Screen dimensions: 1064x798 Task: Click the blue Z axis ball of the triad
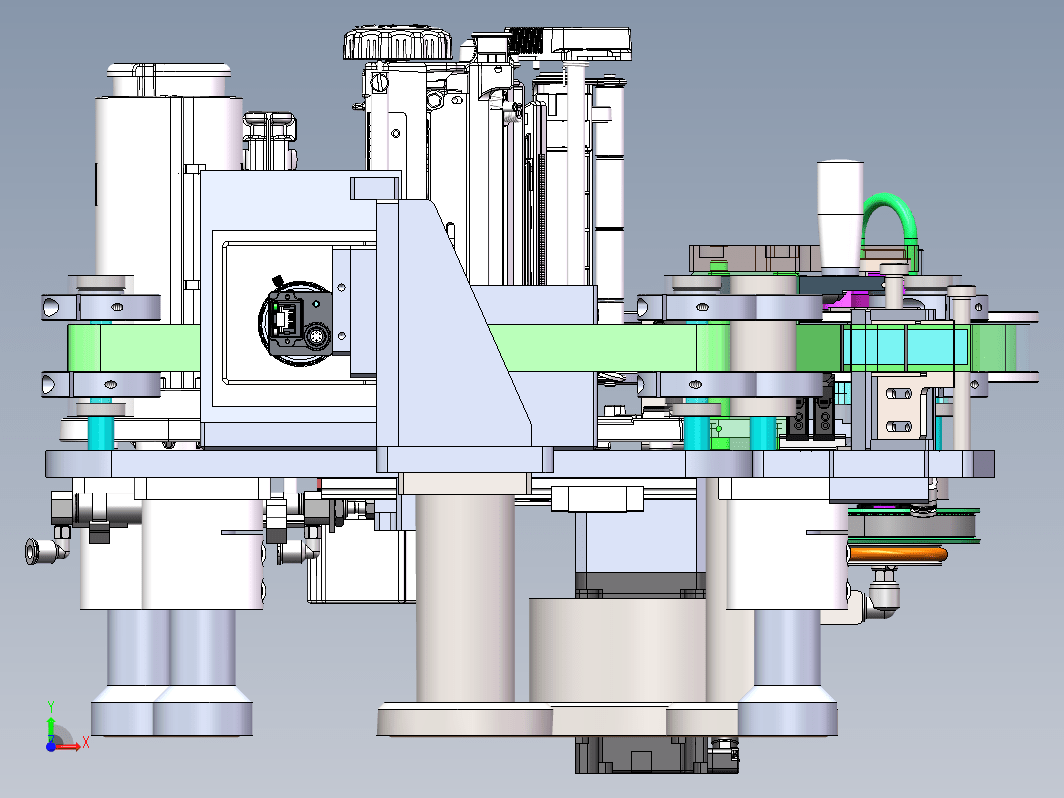(x=51, y=746)
